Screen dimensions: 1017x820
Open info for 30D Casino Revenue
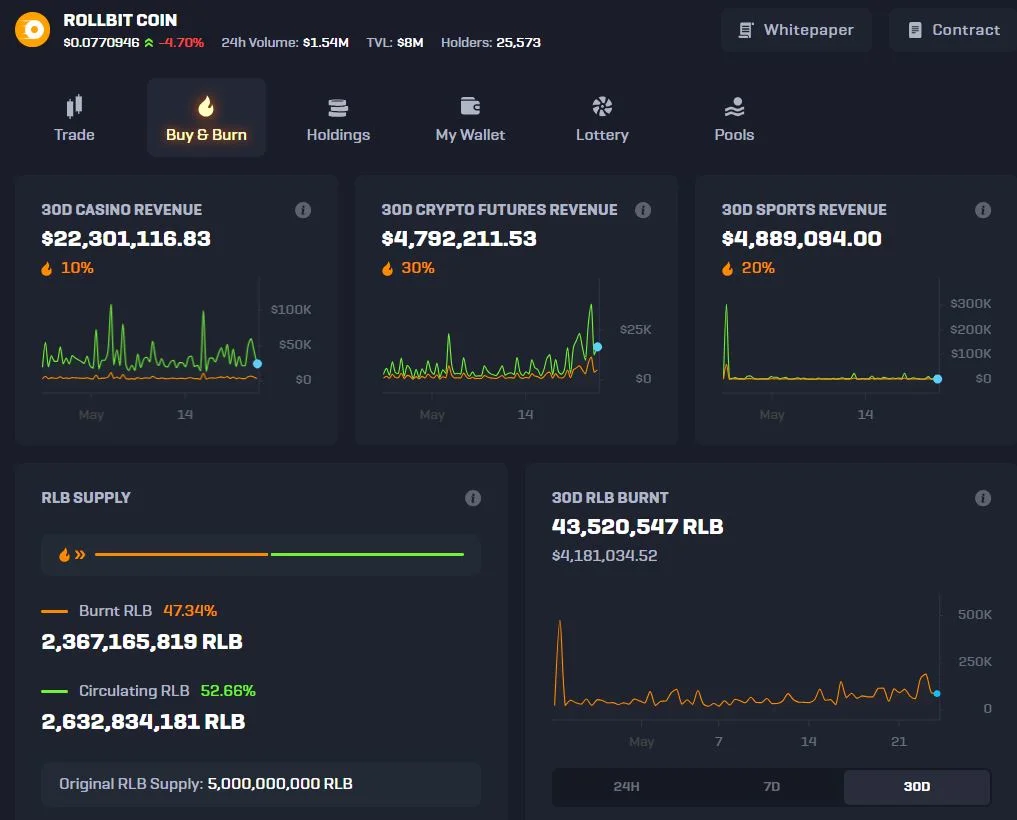tap(303, 210)
